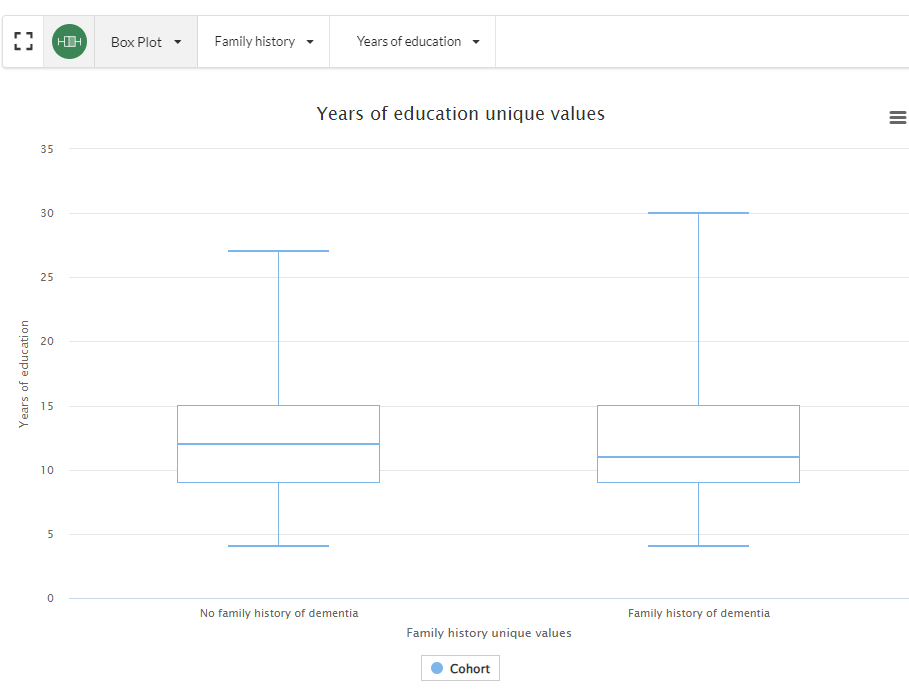Click the 'Family history unique values' axis title
909x699 pixels.
pyautogui.click(x=488, y=633)
